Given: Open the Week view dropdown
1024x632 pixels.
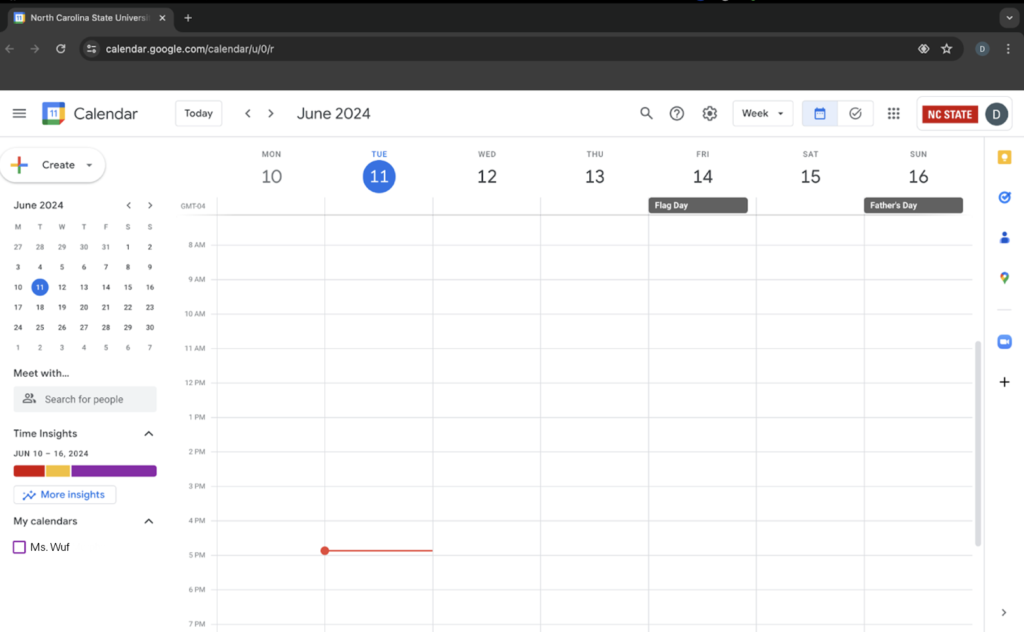Looking at the screenshot, I should pyautogui.click(x=762, y=113).
